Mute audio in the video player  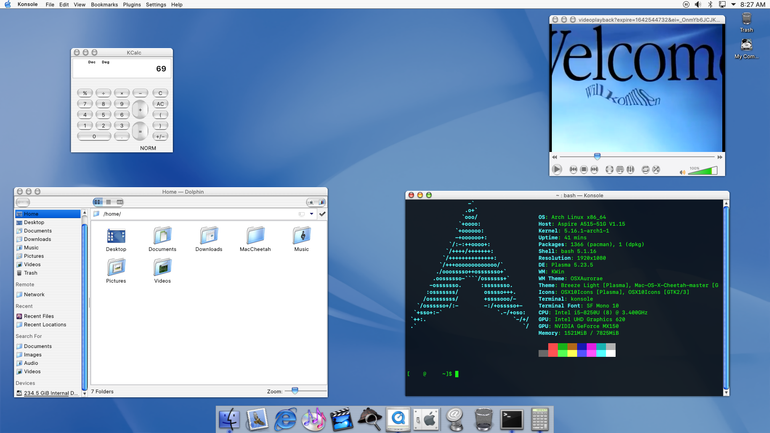point(682,172)
